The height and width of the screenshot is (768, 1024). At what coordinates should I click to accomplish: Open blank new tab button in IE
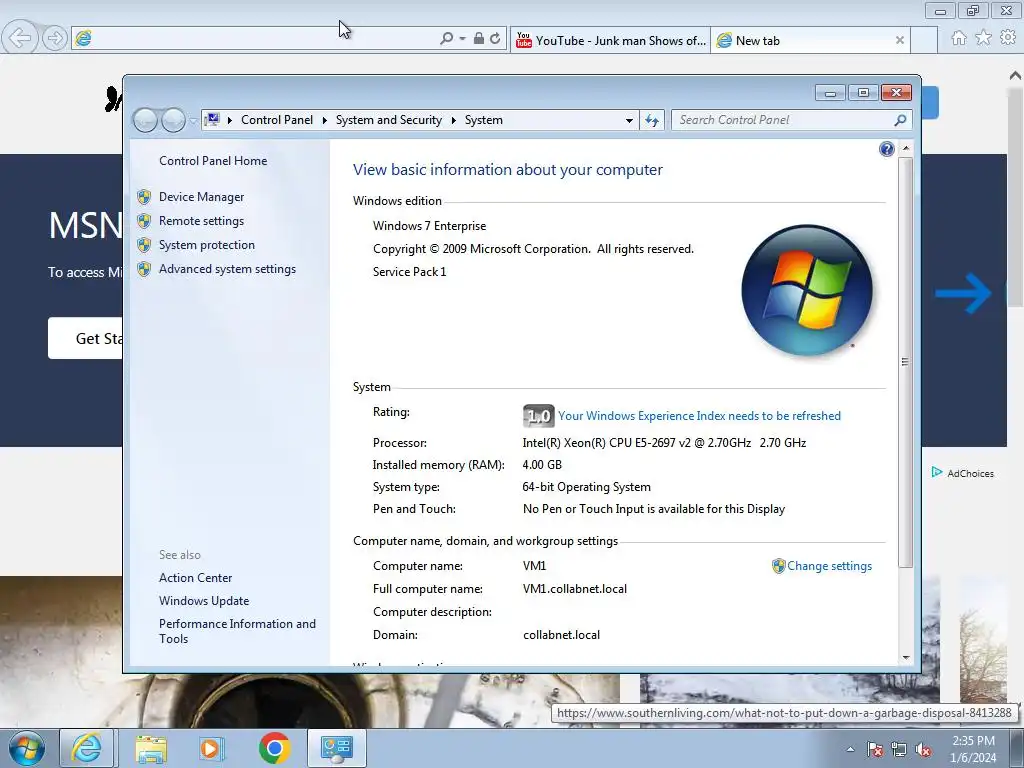tap(923, 40)
